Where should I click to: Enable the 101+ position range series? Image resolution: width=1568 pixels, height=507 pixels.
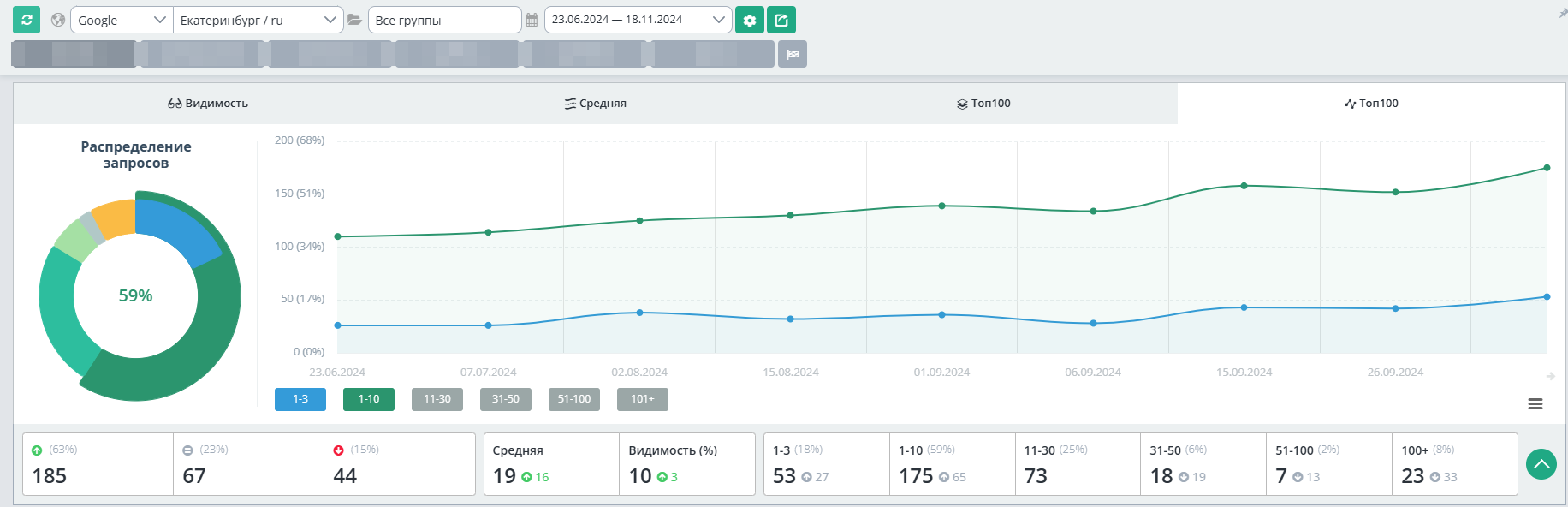click(x=643, y=399)
